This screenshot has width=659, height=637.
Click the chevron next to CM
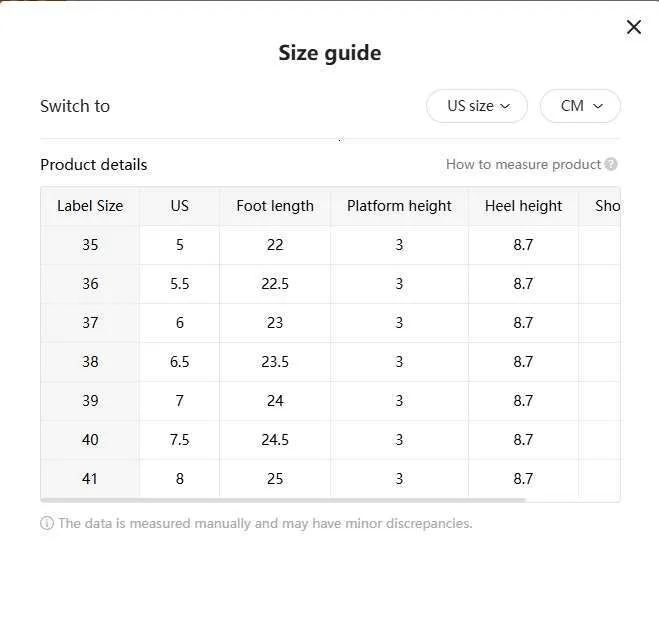click(598, 106)
